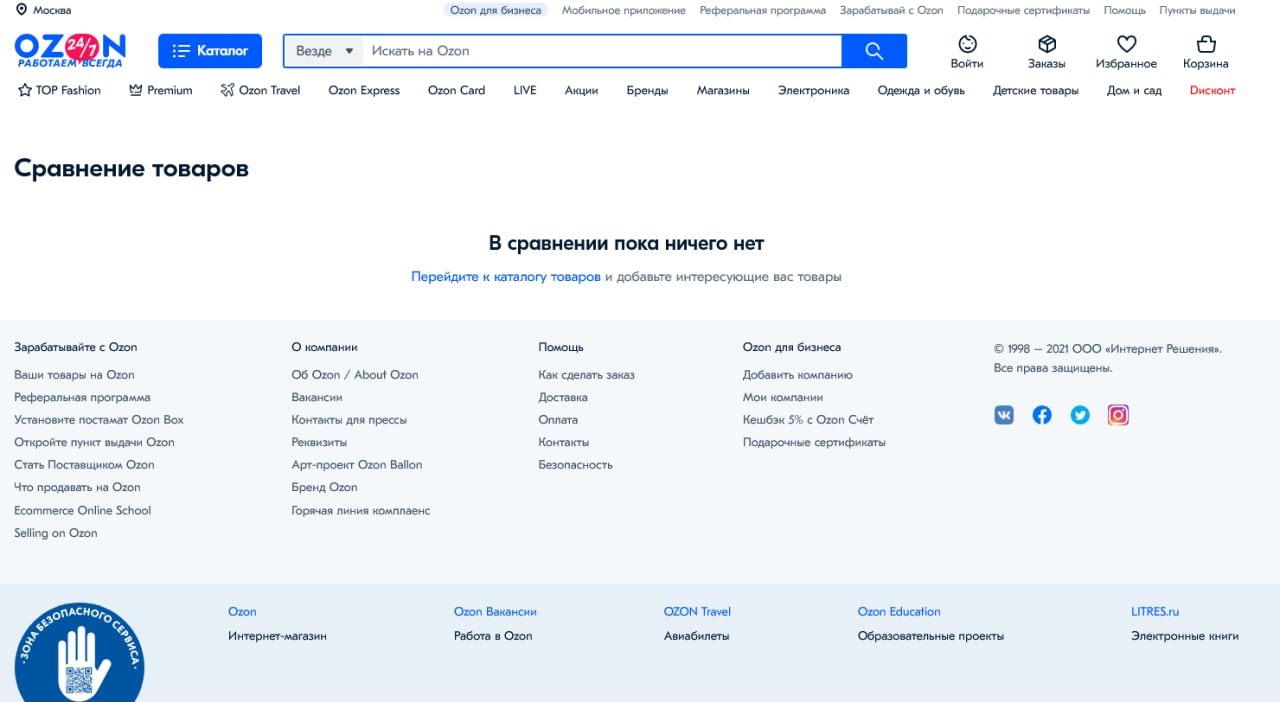Click OZON Travel bottom link

pos(697,612)
